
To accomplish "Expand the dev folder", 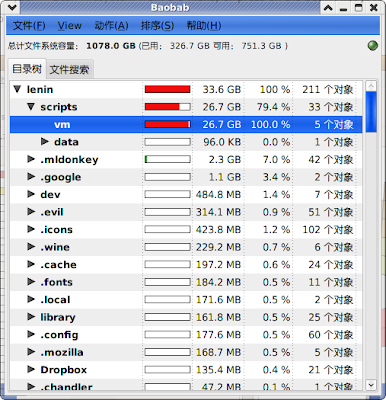I will point(31,194).
